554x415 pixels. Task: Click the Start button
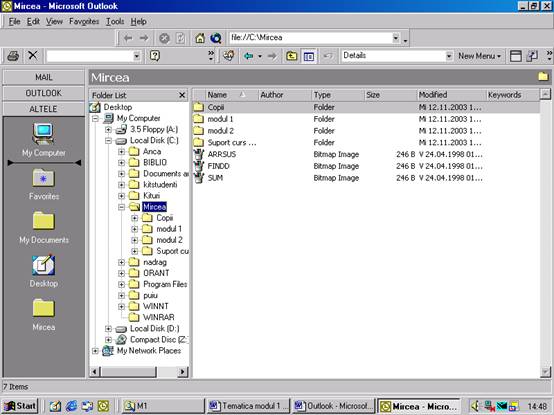pyautogui.click(x=20, y=406)
